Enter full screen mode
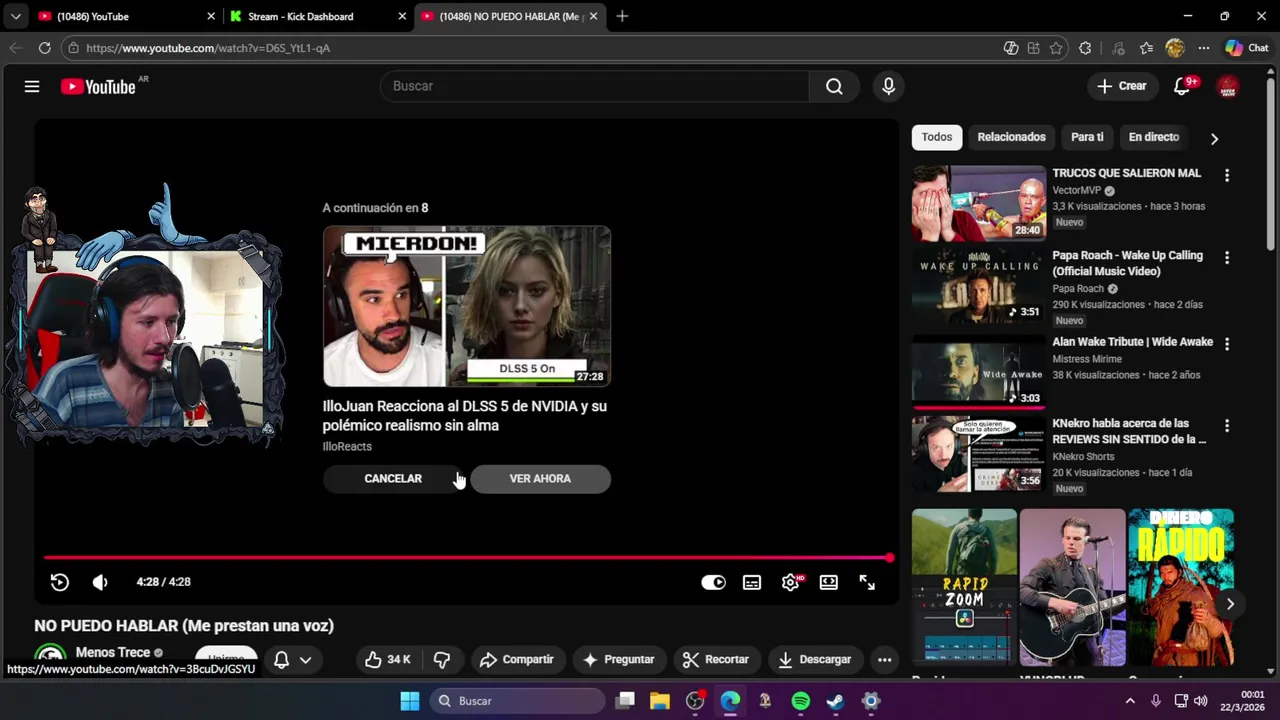The image size is (1280, 720). (867, 582)
